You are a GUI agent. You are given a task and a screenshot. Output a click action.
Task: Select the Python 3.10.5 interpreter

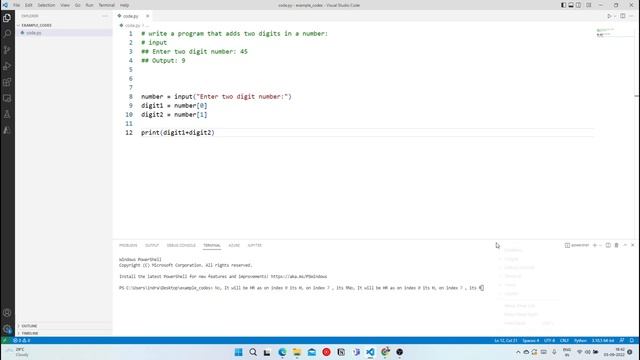(603, 340)
